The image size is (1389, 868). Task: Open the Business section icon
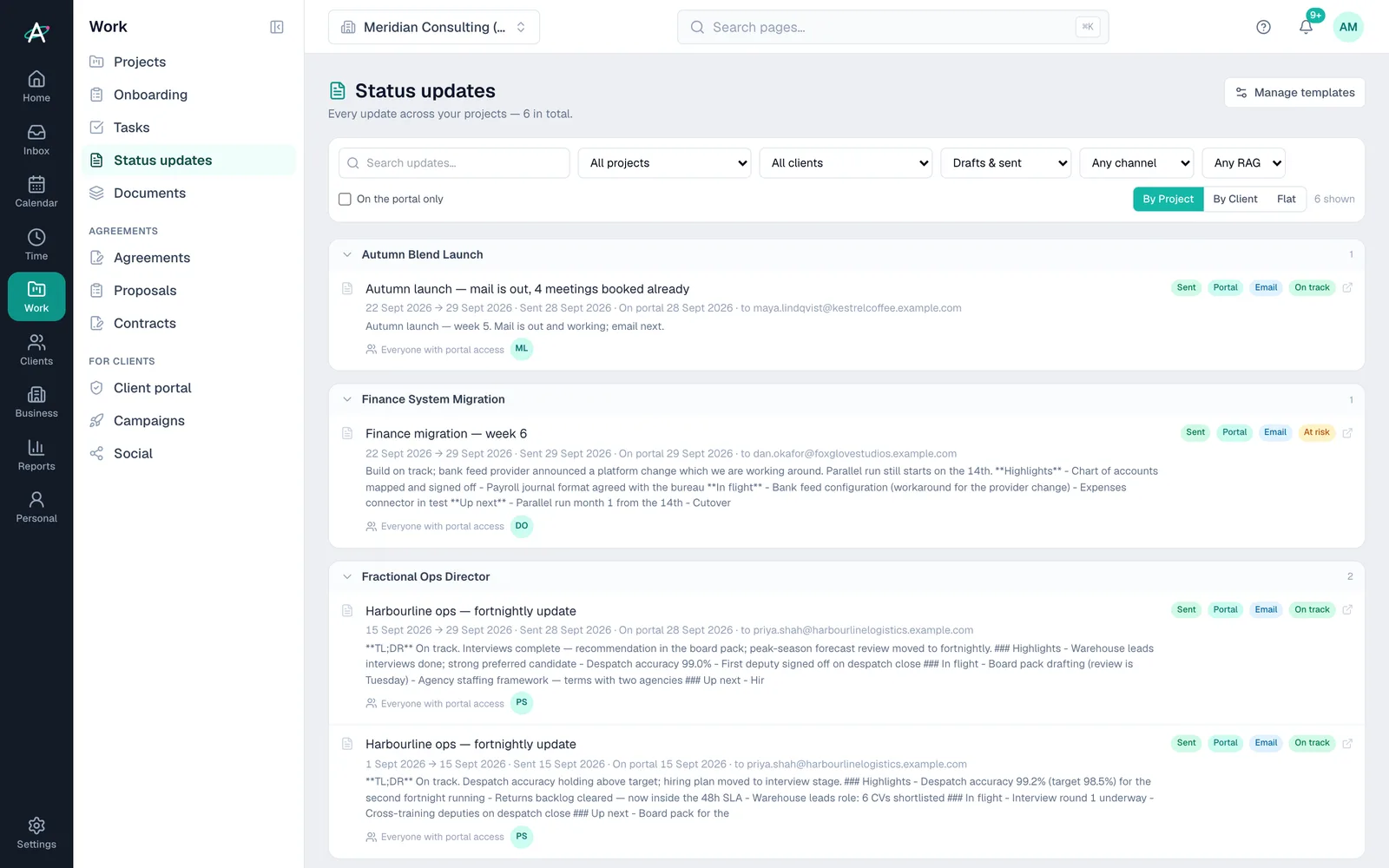[x=36, y=402]
